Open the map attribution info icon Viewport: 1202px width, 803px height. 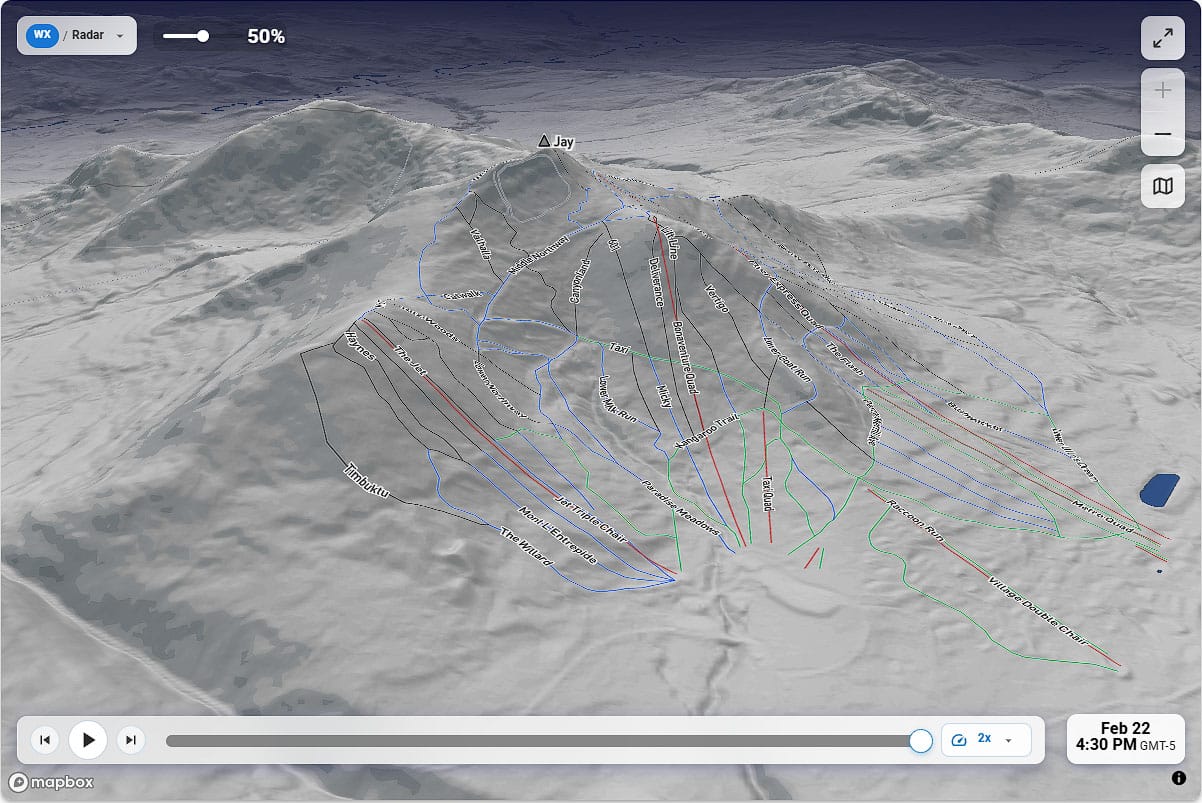coord(1178,777)
